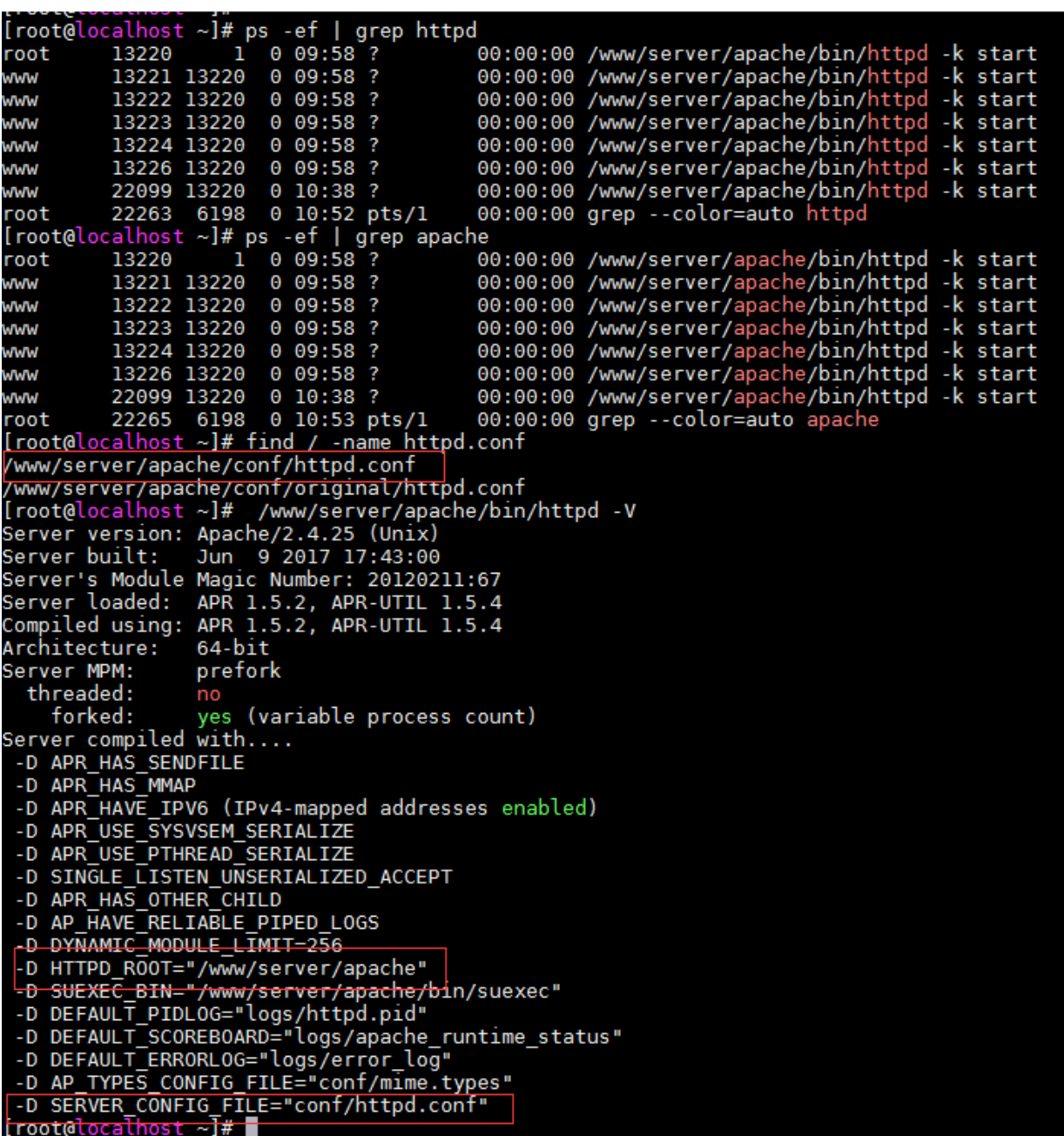Click the green 'enabled' IPv6 text
Screen dimensions: 1064x1136
(x=543, y=808)
